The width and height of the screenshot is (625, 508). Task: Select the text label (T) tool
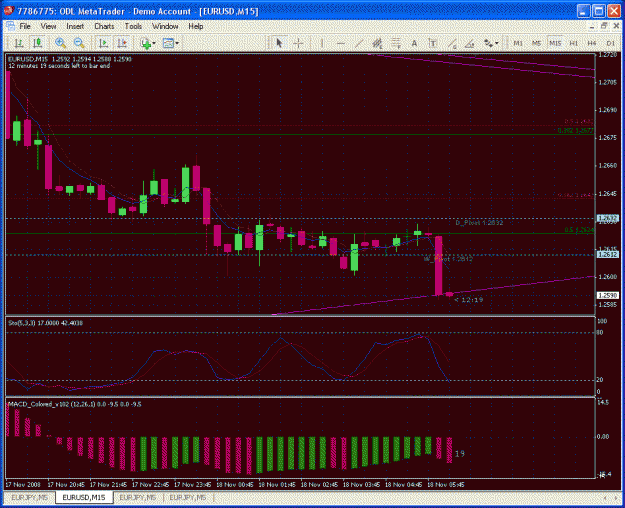tap(433, 43)
